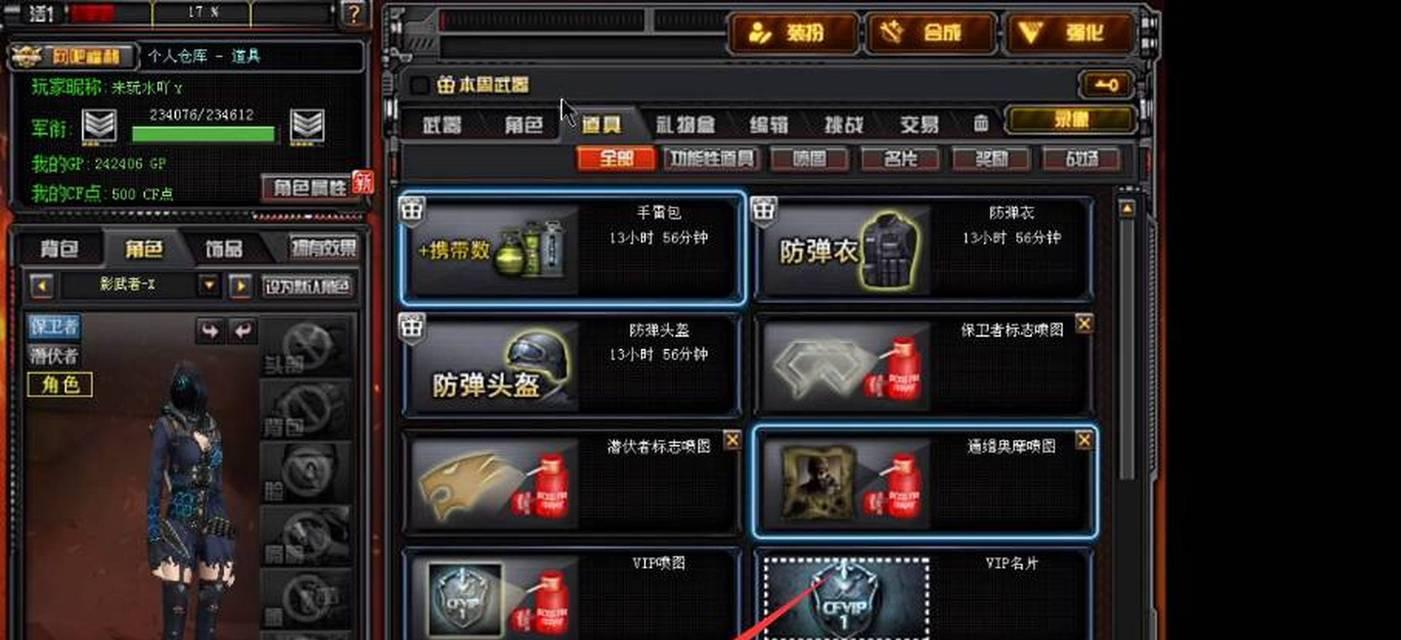Click the 设为默认角色 button

pyautogui.click(x=307, y=286)
